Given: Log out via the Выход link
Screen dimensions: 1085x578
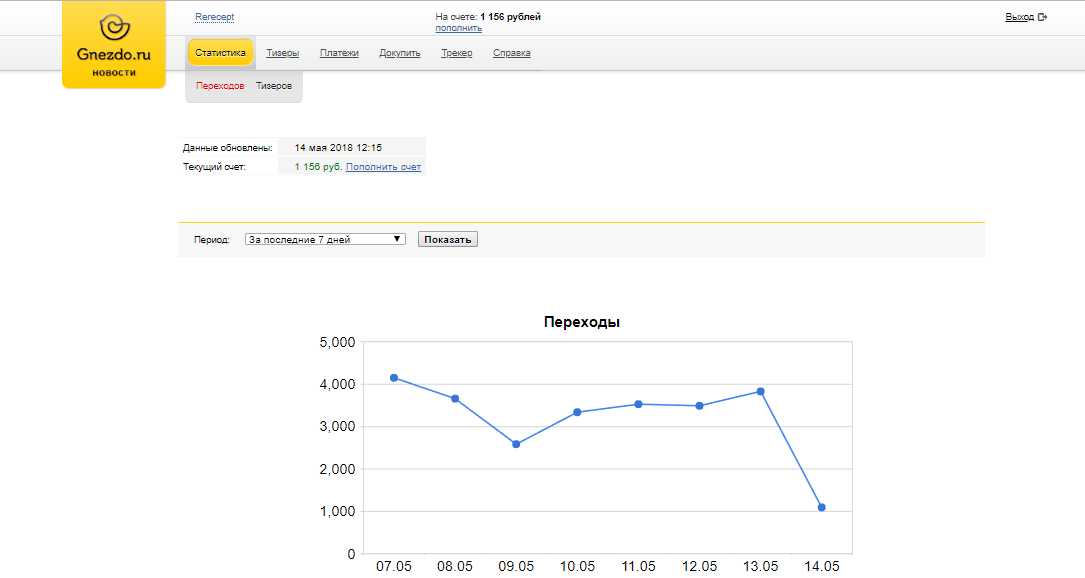Looking at the screenshot, I should click(x=1019, y=17).
